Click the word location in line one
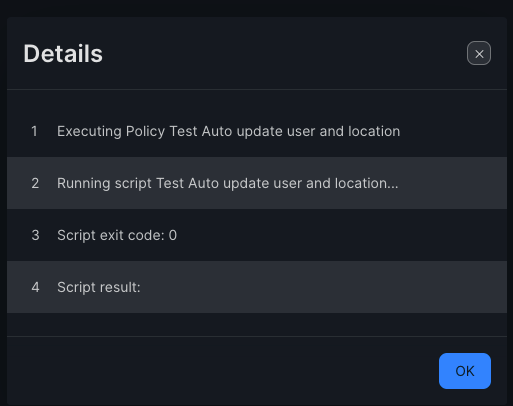This screenshot has width=513, height=406. tap(374, 131)
